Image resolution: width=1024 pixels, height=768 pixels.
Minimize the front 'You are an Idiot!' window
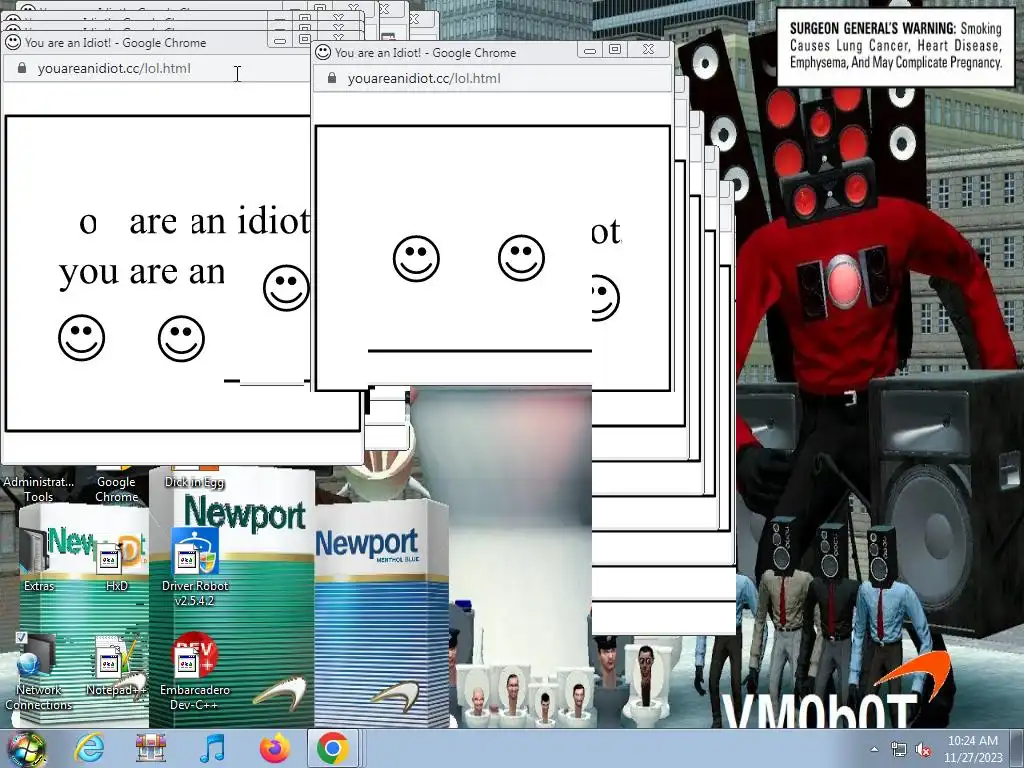pyautogui.click(x=590, y=50)
